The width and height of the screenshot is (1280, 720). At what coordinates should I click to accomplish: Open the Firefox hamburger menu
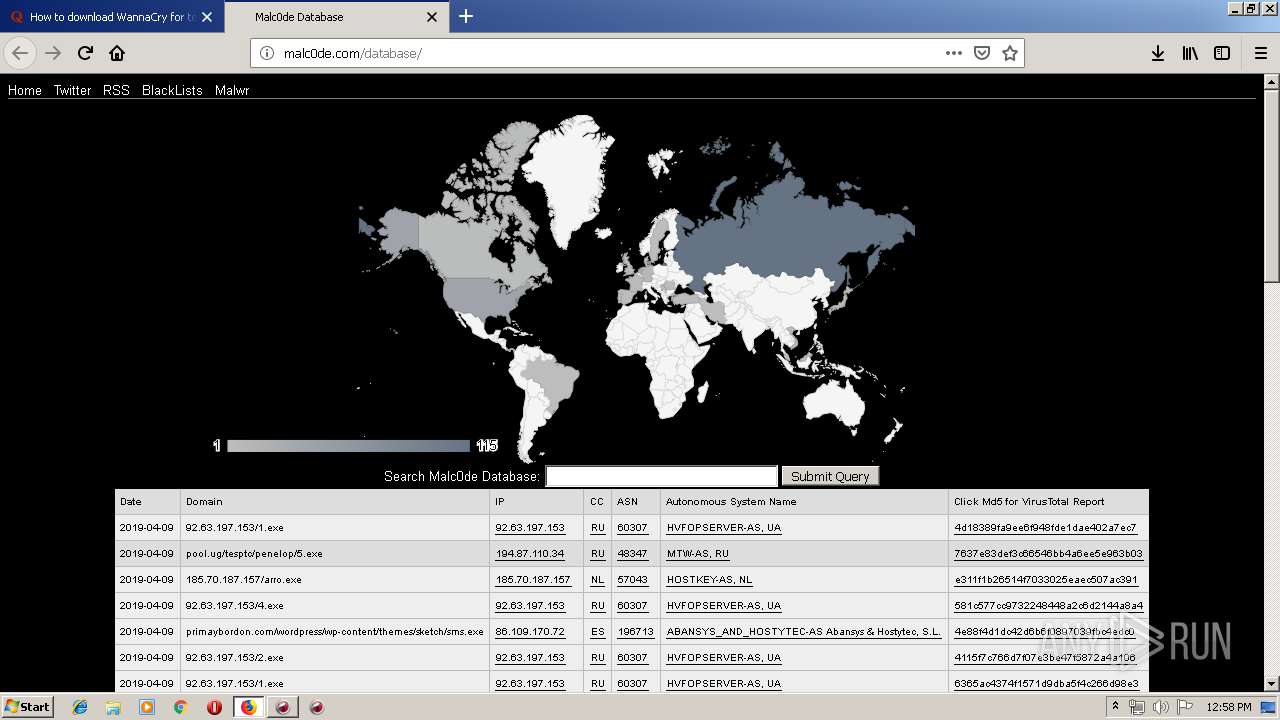pos(1260,53)
